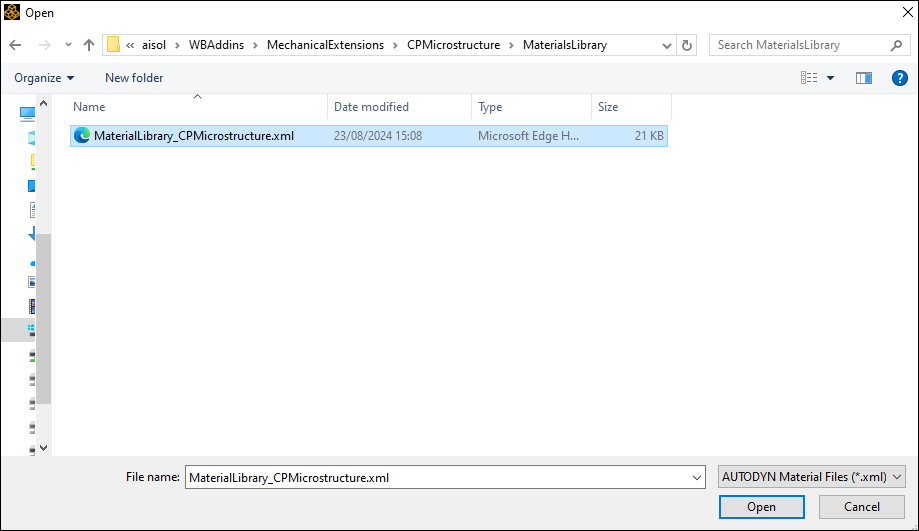
Task: Click the File name text field
Action: point(438,478)
